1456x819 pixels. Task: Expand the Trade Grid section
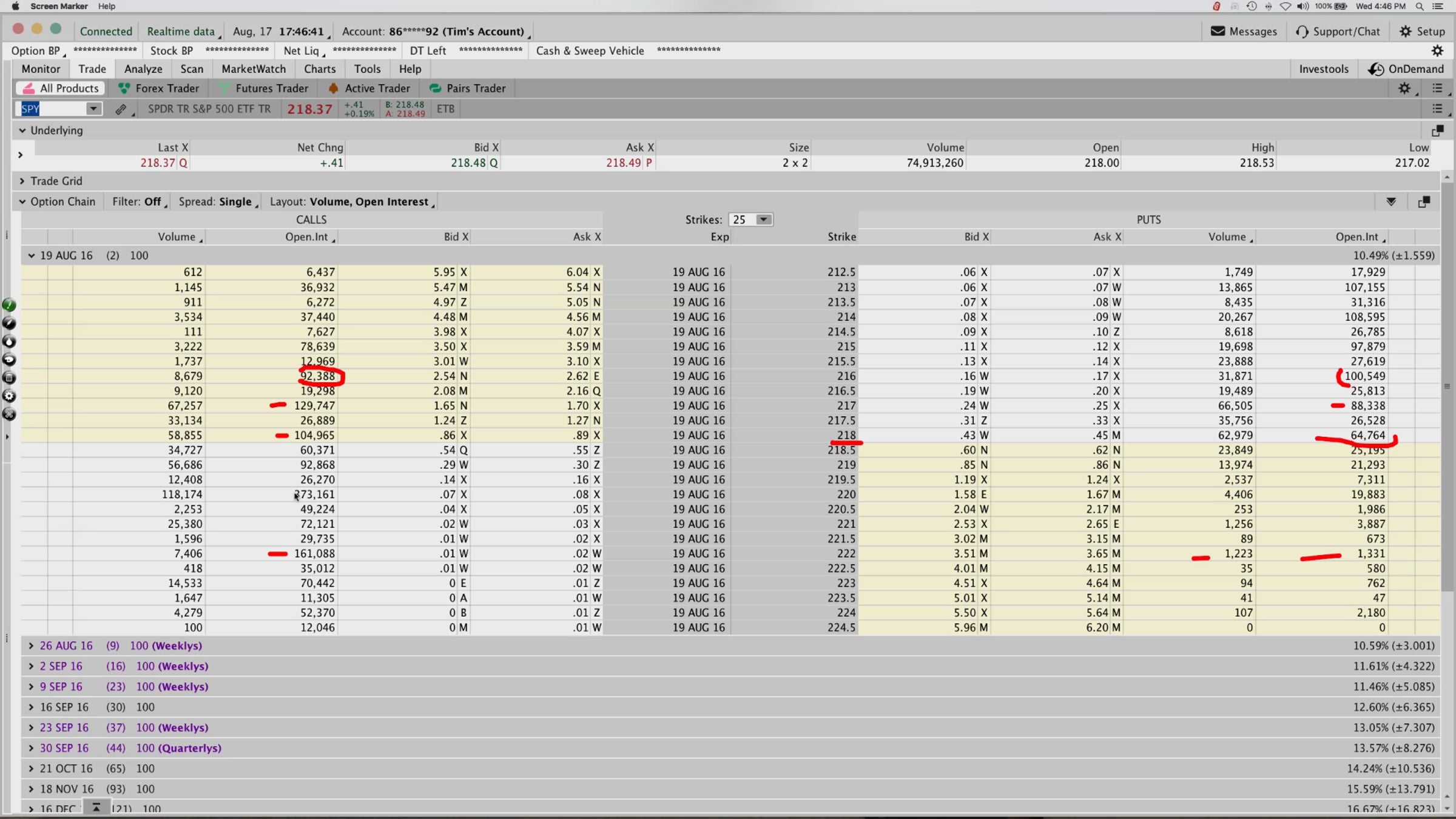point(22,181)
